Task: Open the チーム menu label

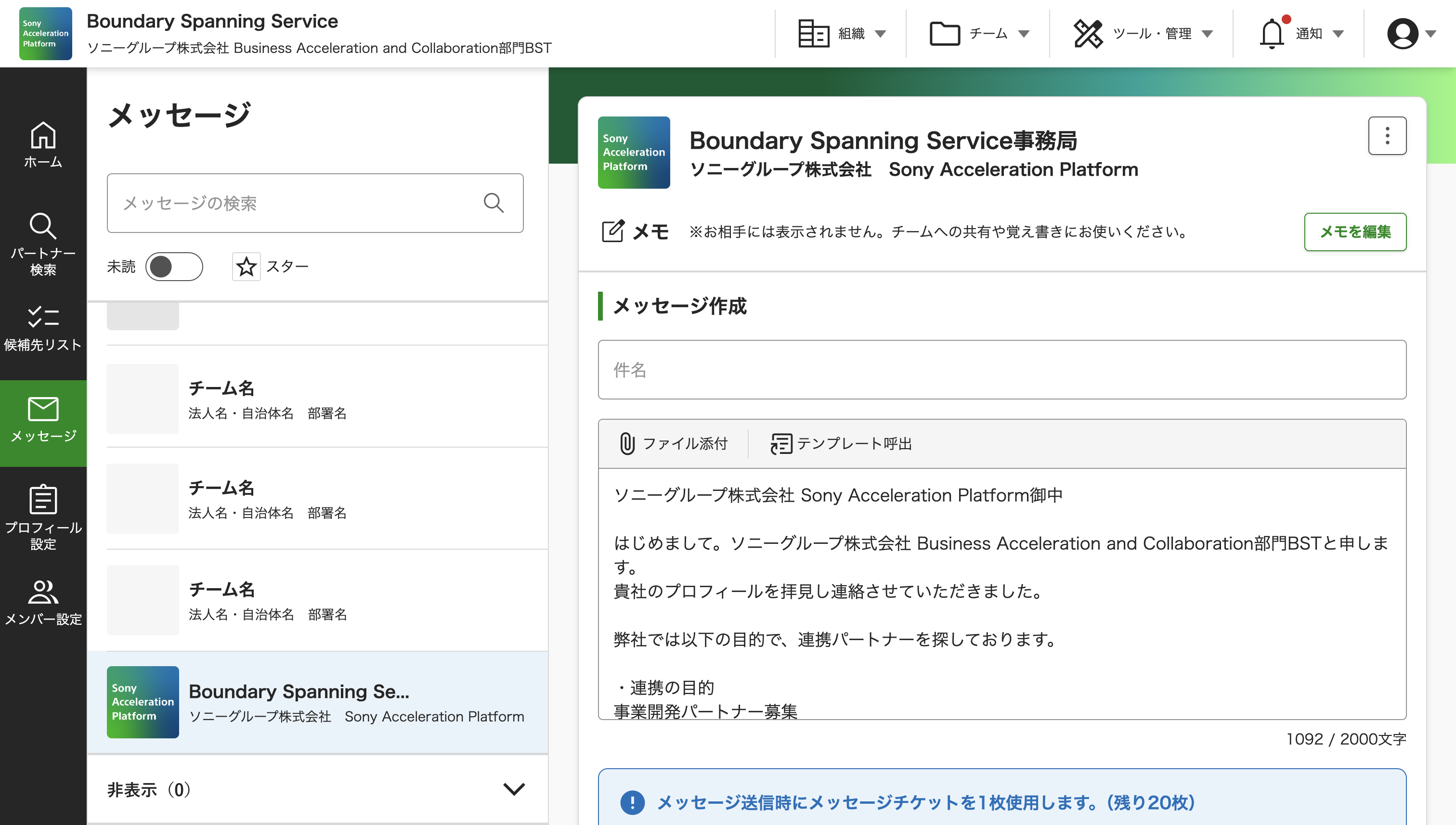Action: (988, 33)
